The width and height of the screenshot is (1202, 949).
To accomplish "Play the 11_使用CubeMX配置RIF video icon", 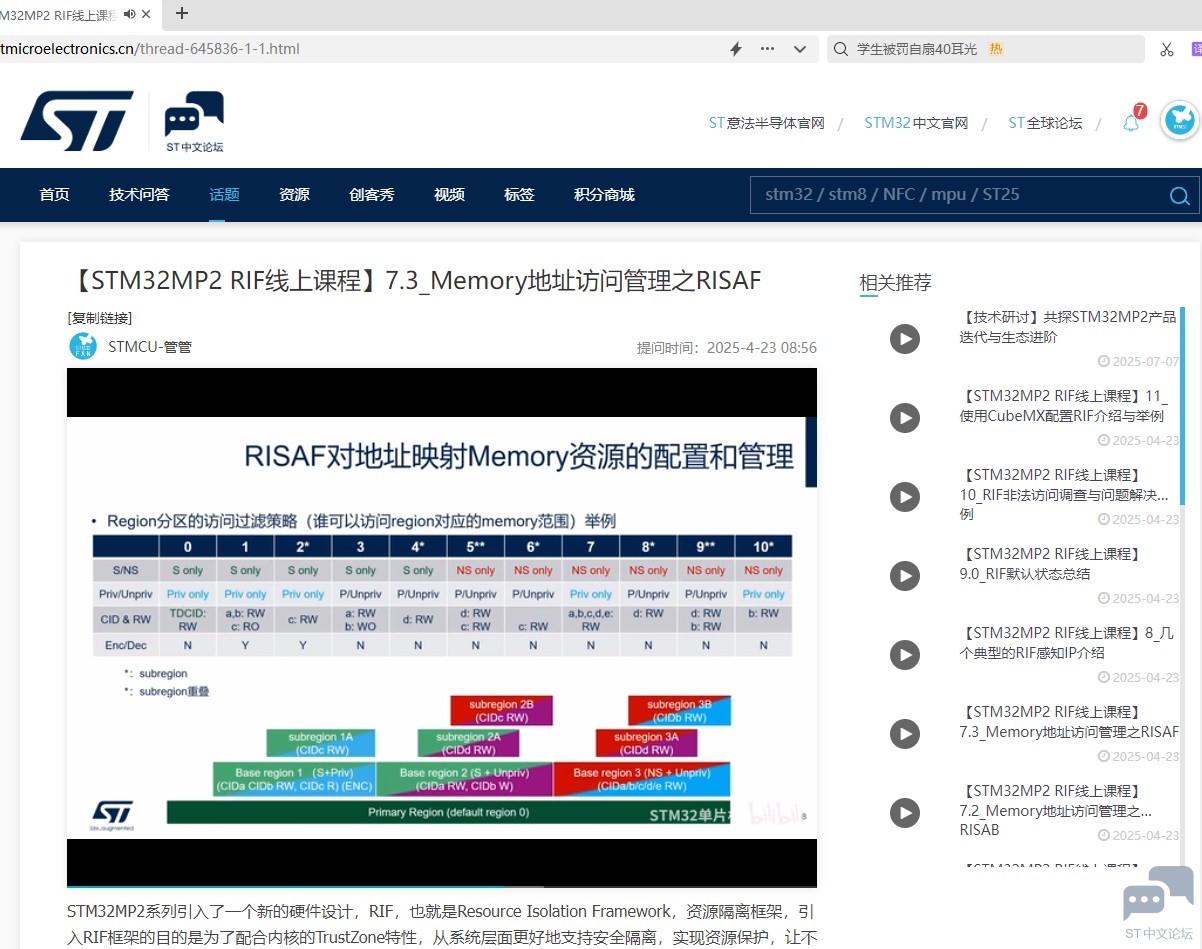I will click(905, 418).
